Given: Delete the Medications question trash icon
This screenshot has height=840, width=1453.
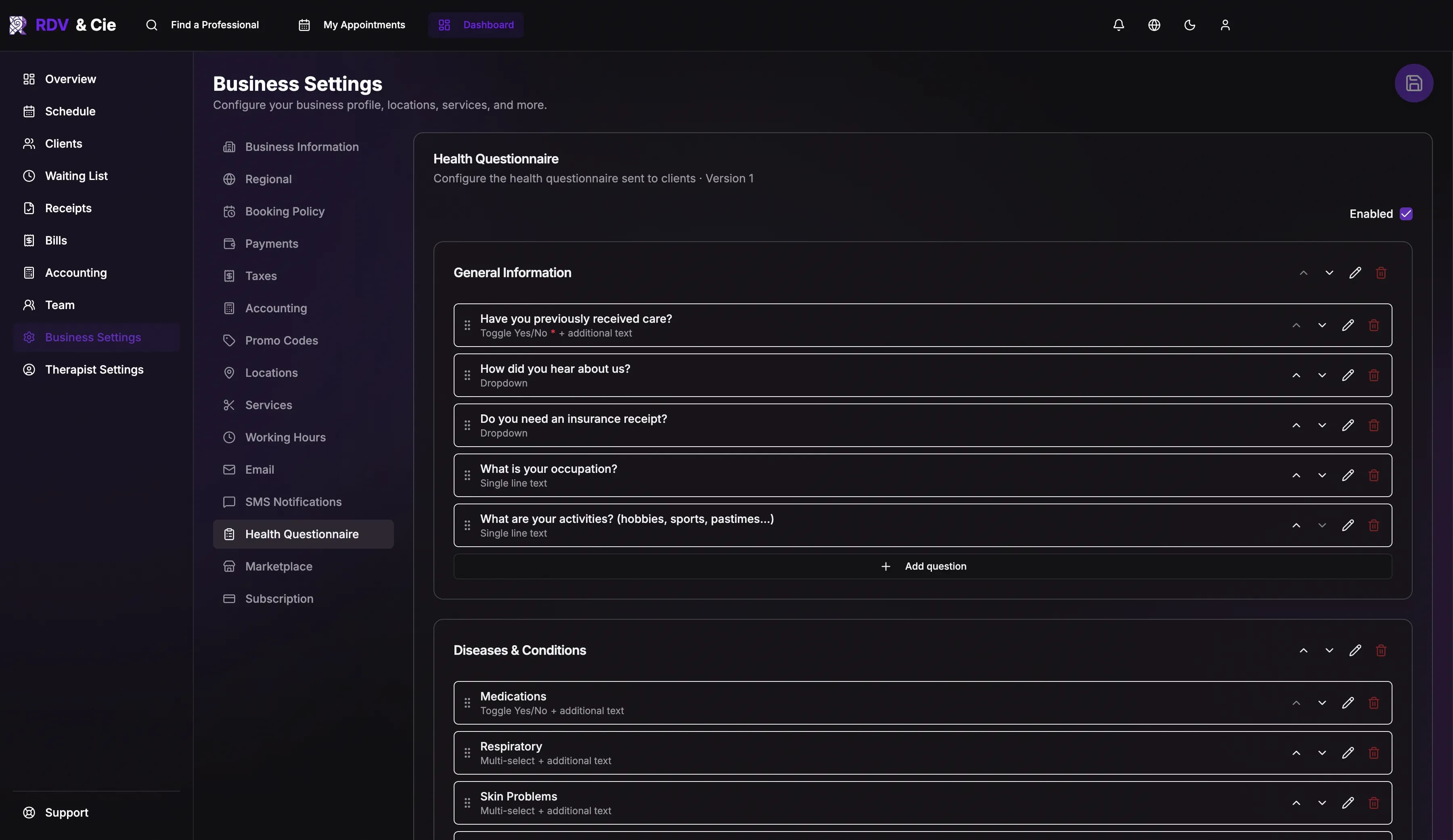Looking at the screenshot, I should [1373, 703].
